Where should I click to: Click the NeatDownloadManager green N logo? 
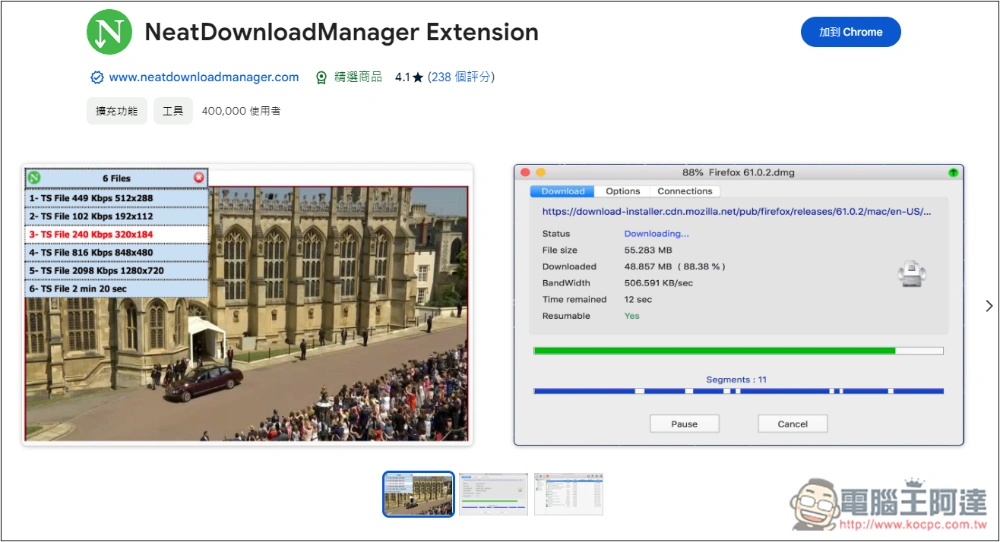tap(109, 32)
